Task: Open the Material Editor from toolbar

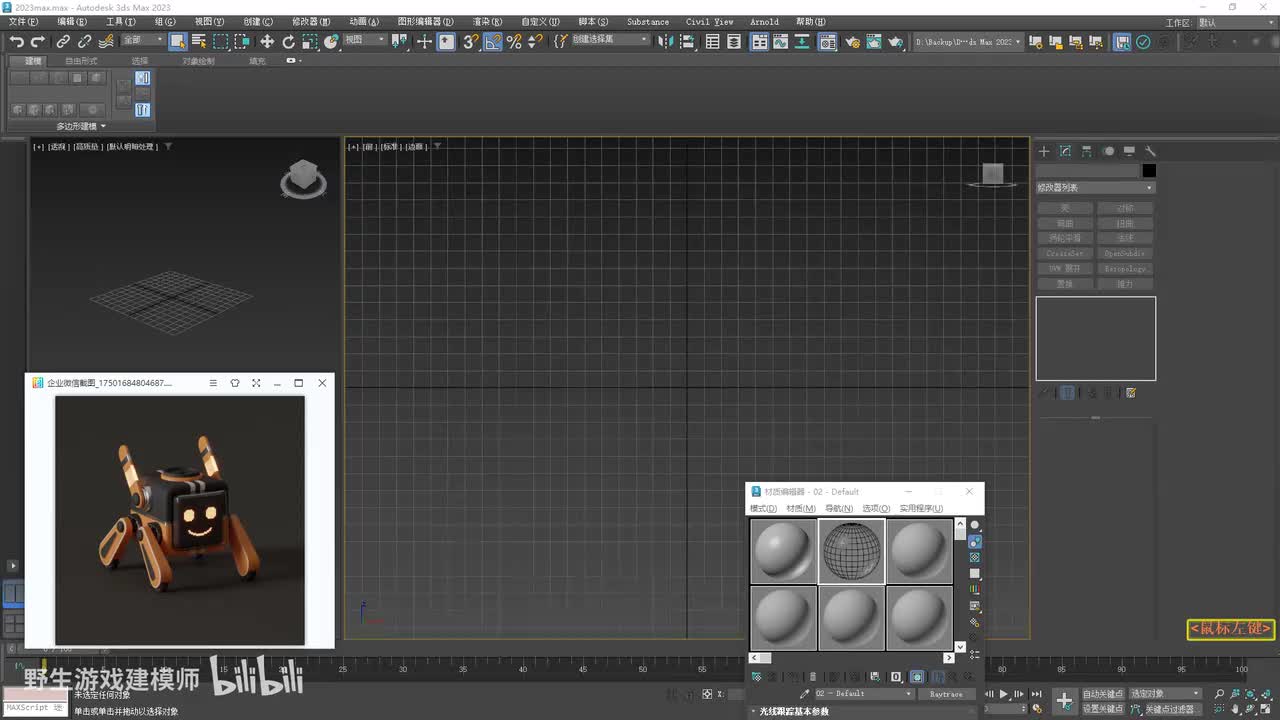Action: tap(828, 41)
